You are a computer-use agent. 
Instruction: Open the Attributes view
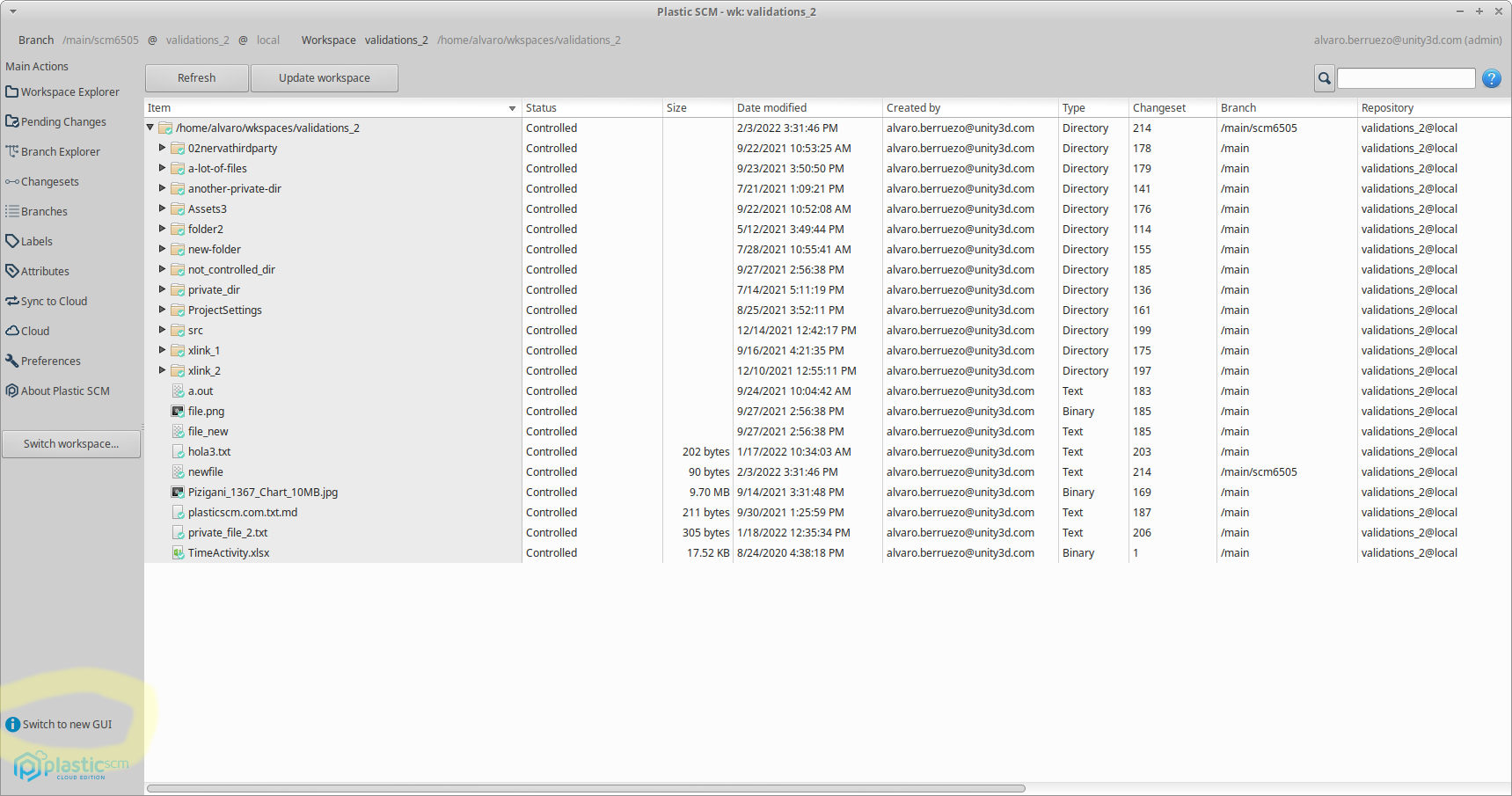click(44, 271)
